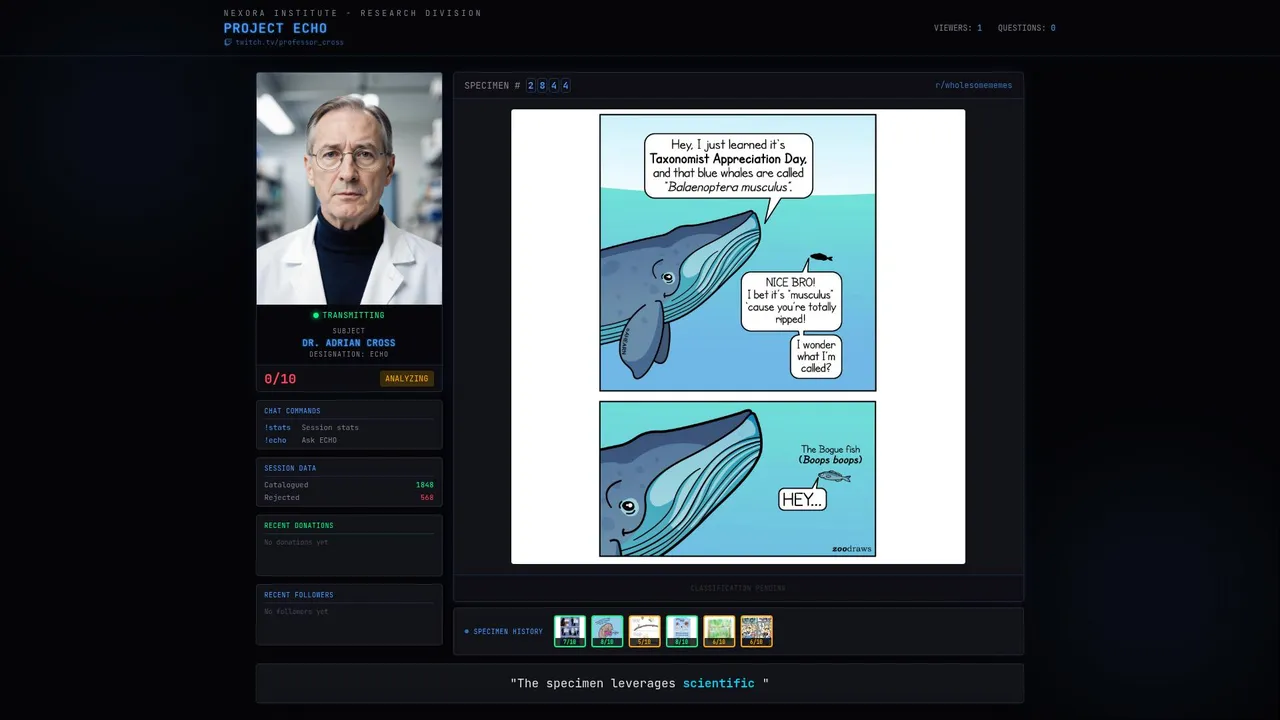Click the DESIGNATION: ECHO text

pos(349,354)
